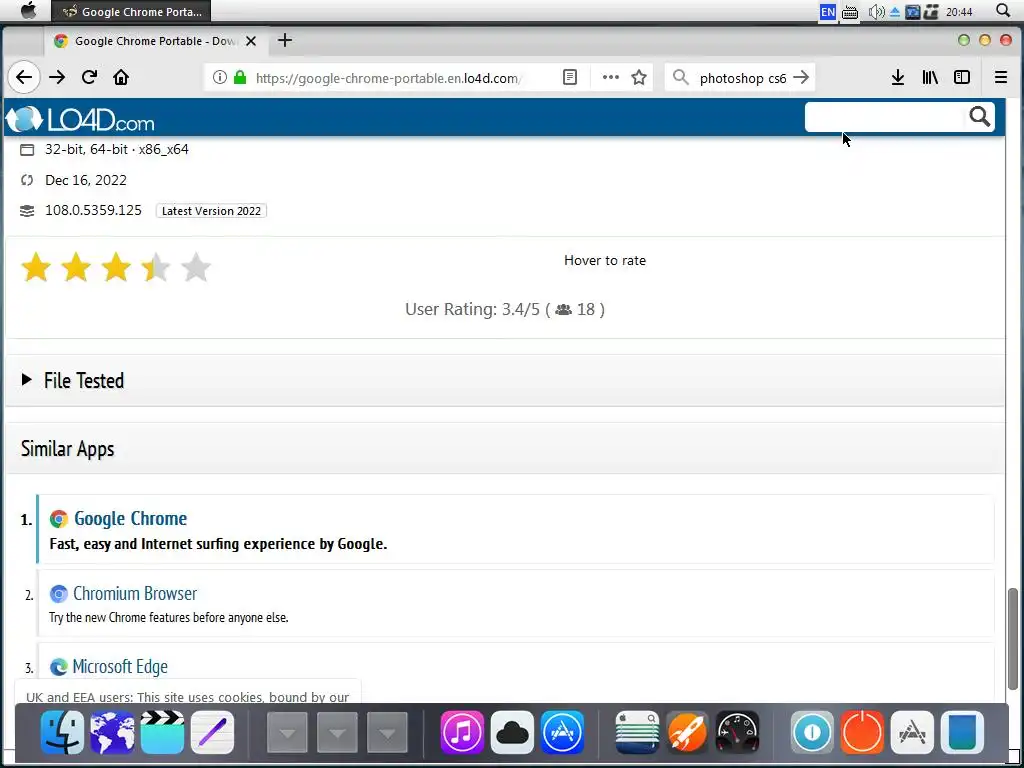Close the Google Chrome Portable tab

tap(251, 41)
